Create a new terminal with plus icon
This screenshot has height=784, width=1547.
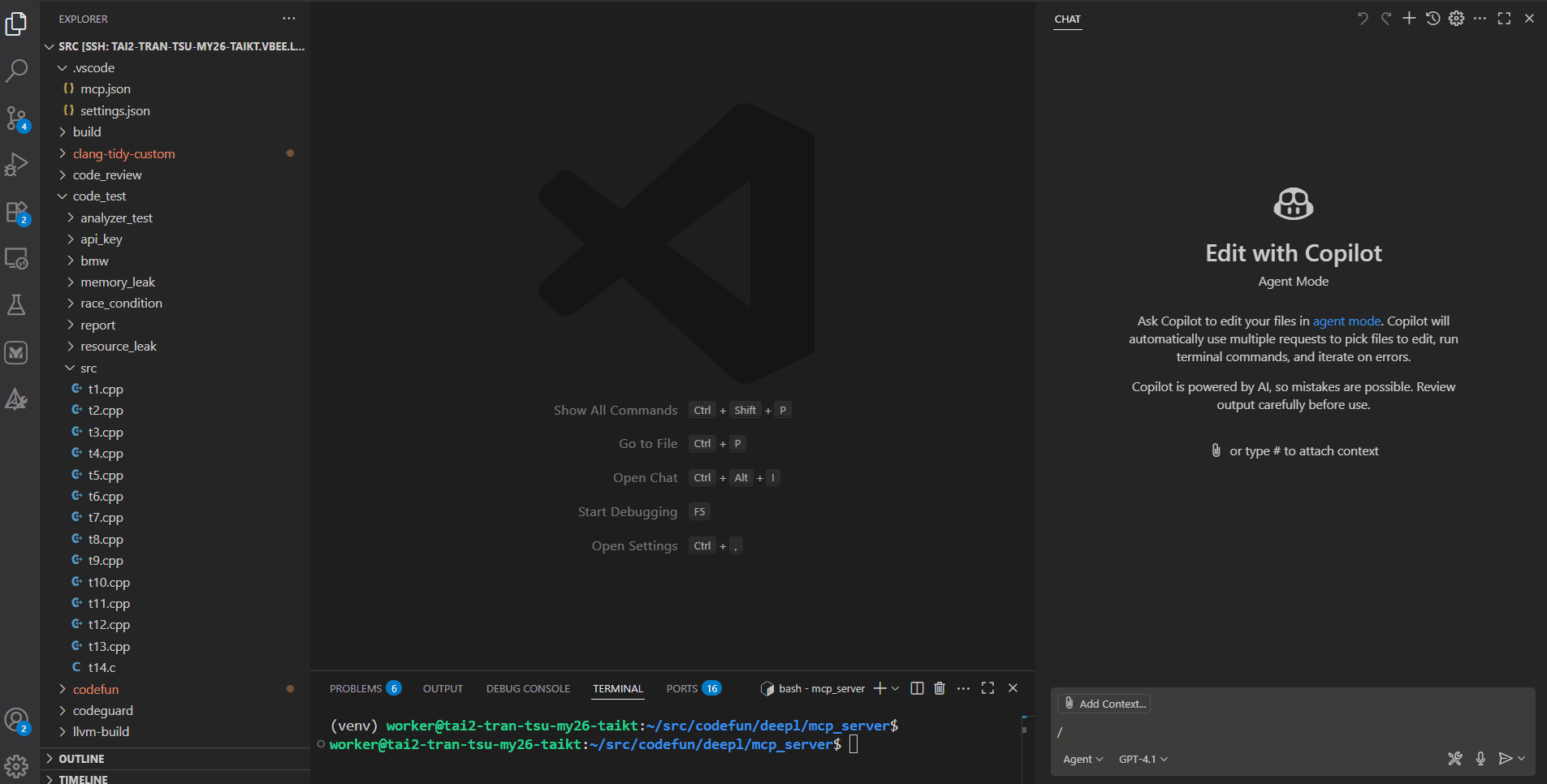[879, 688]
